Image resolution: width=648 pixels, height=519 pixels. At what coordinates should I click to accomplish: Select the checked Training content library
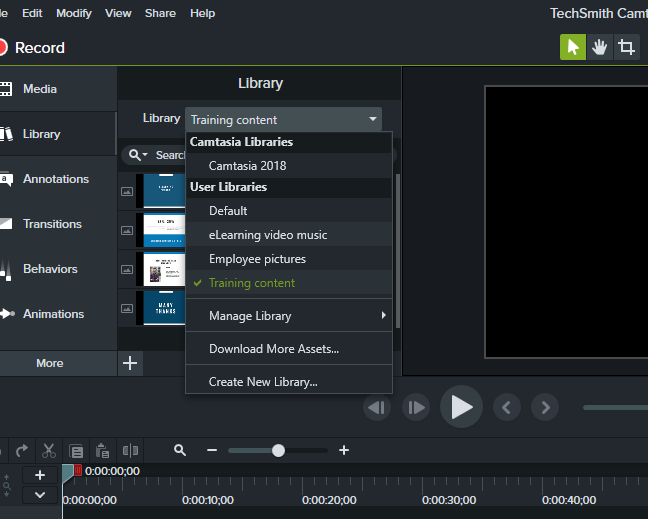click(289, 283)
